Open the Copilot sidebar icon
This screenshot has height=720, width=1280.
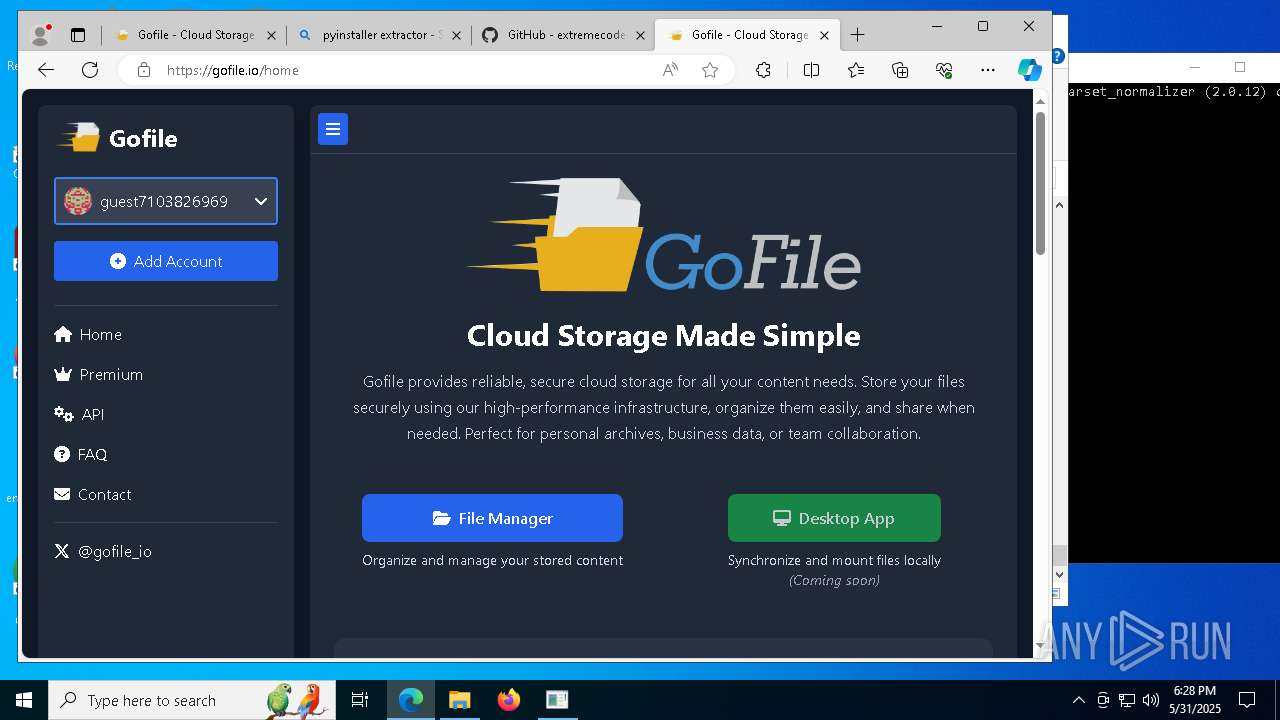[x=1030, y=70]
